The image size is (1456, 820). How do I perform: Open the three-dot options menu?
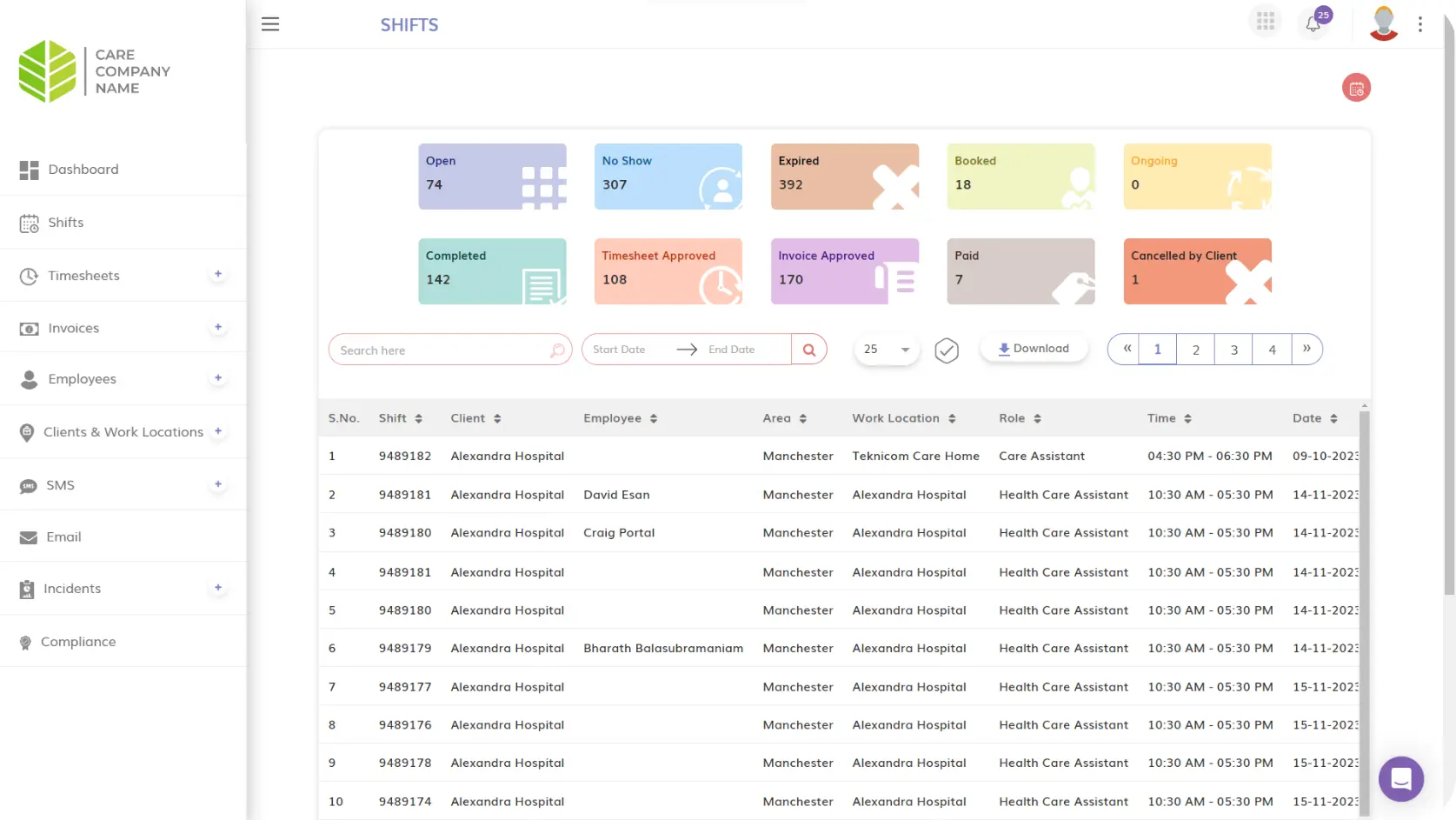1420,24
